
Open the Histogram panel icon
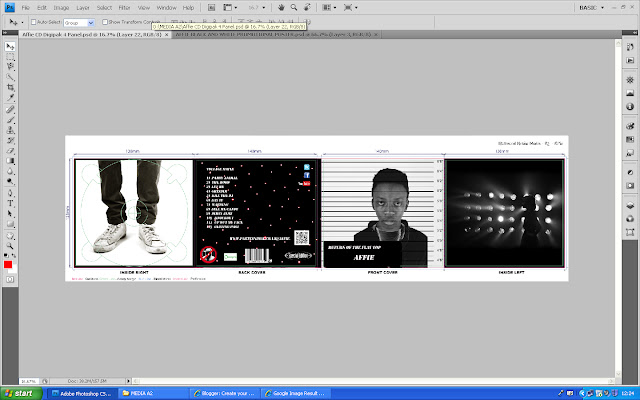[x=630, y=93]
